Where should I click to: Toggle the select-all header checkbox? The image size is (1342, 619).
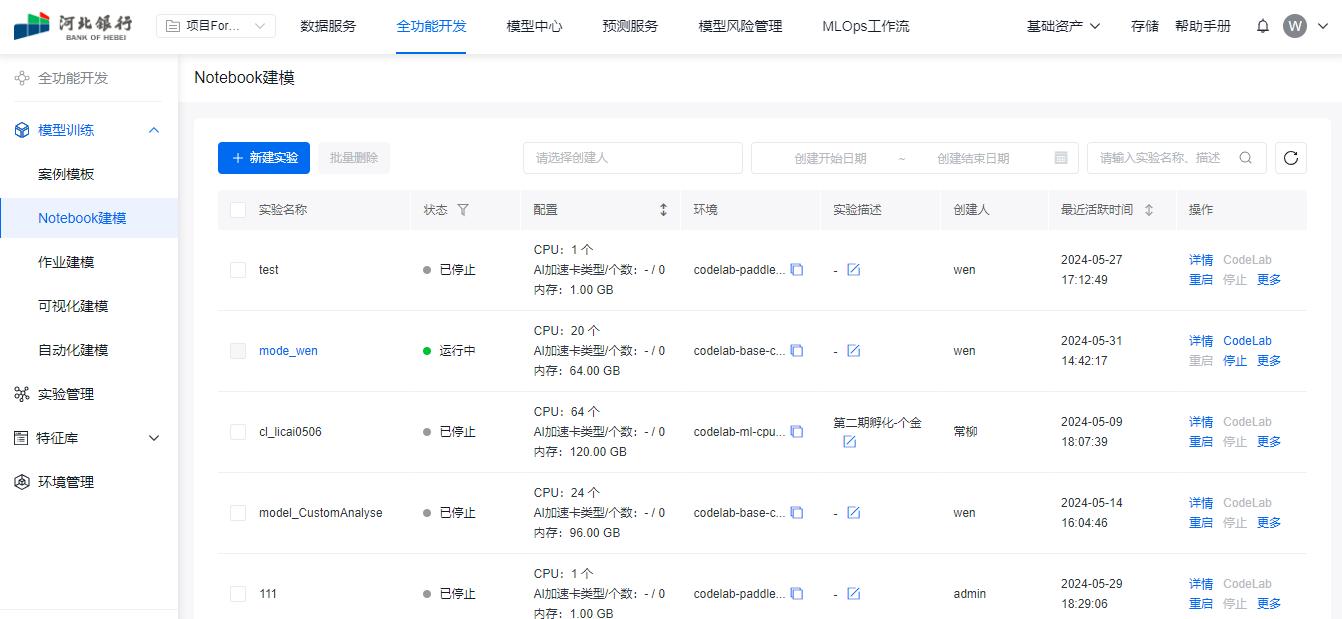pyautogui.click(x=238, y=210)
